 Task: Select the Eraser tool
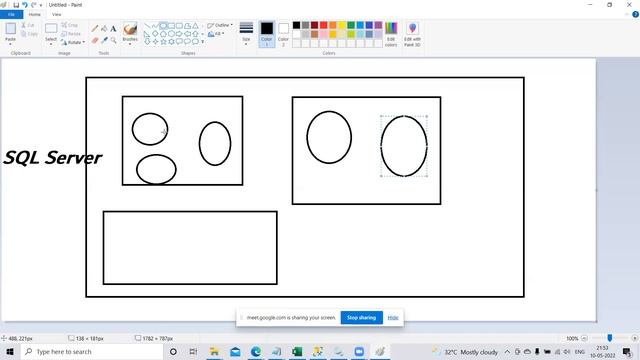(x=95, y=40)
